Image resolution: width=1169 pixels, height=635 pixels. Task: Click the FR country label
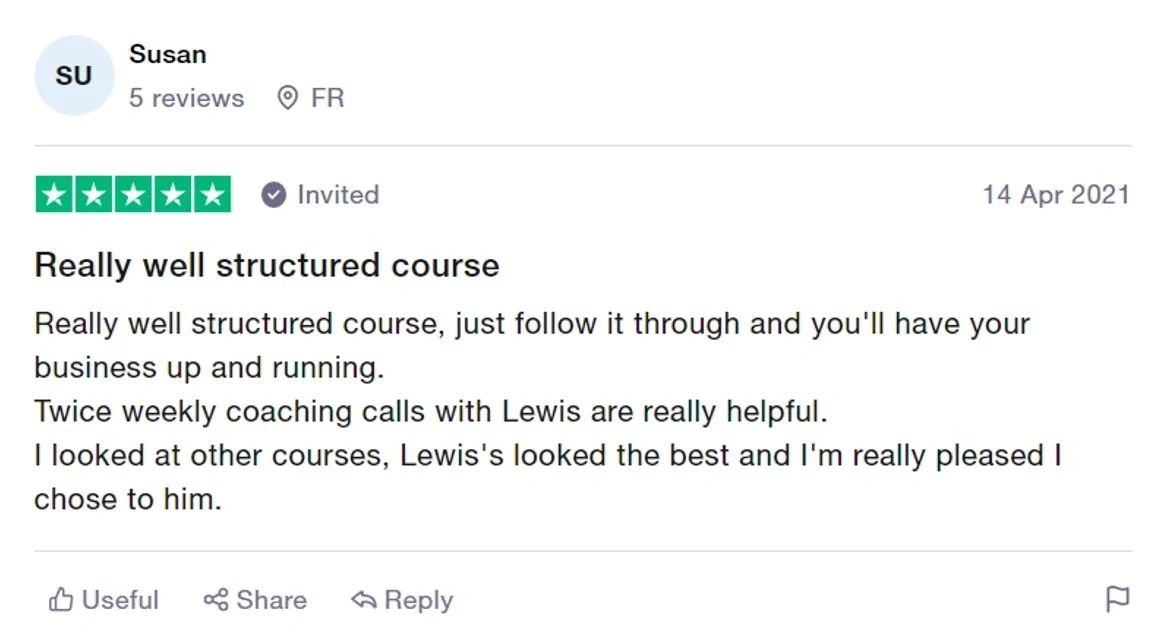[327, 98]
